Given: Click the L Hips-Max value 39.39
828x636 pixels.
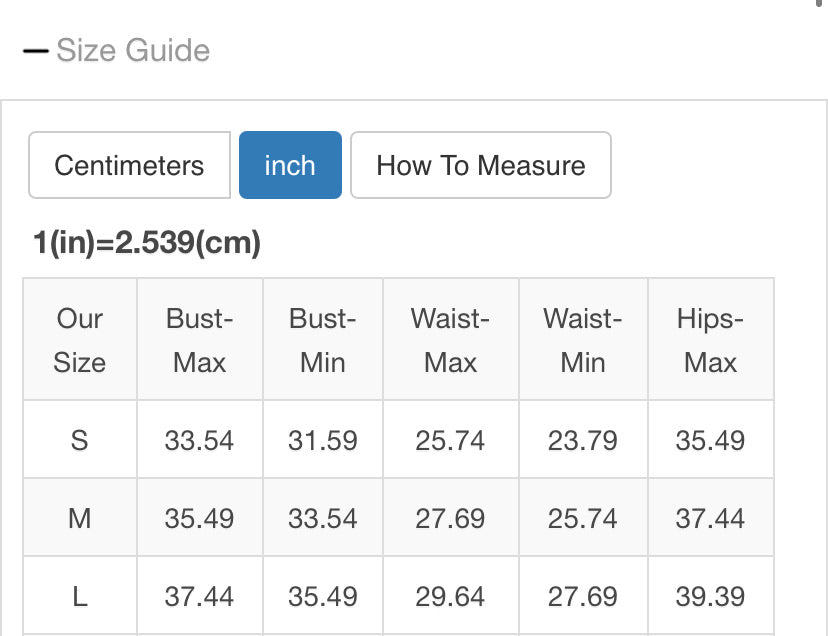Looking at the screenshot, I should pos(710,597).
